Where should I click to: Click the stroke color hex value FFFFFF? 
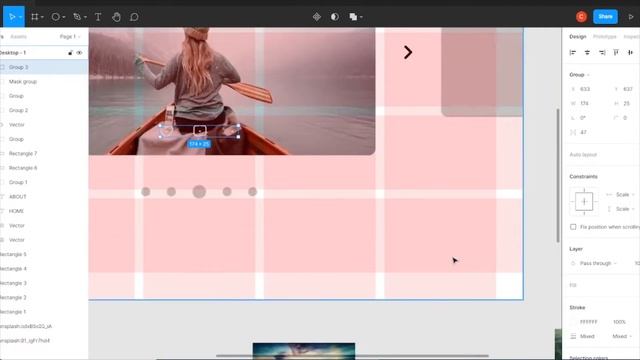[589, 322]
